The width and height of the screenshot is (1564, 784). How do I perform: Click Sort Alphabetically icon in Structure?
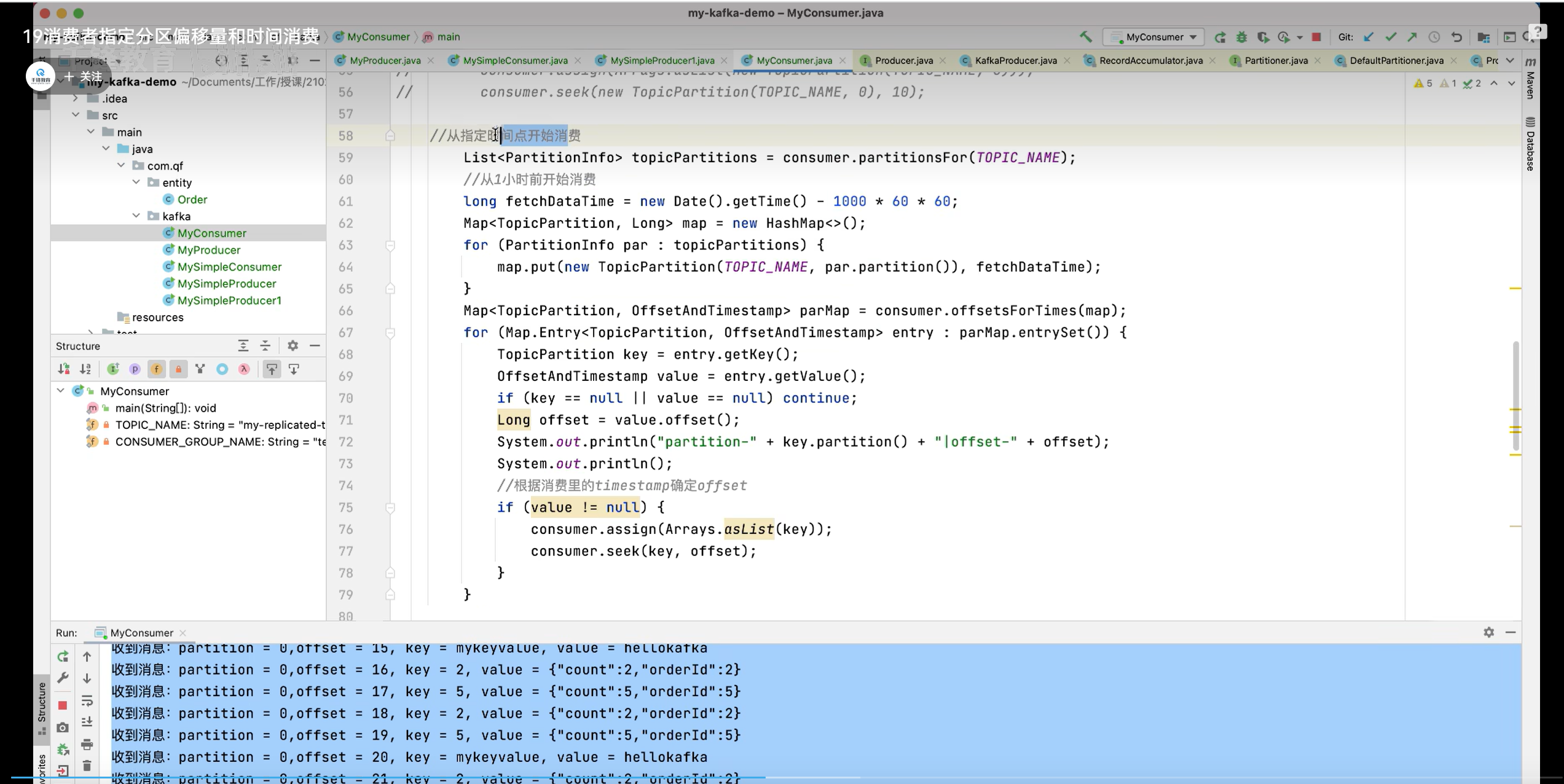(x=85, y=369)
